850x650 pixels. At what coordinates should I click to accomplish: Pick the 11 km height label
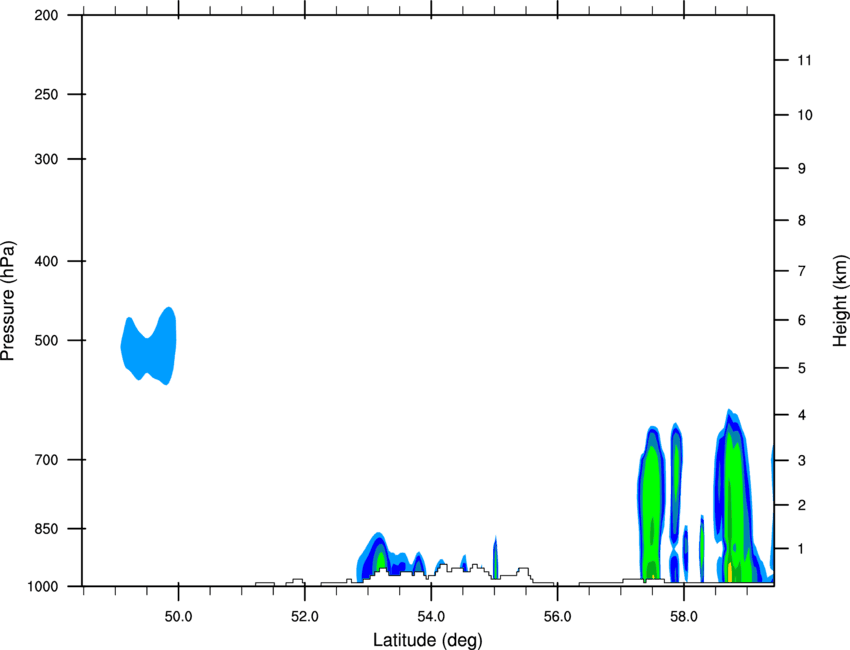[x=804, y=60]
